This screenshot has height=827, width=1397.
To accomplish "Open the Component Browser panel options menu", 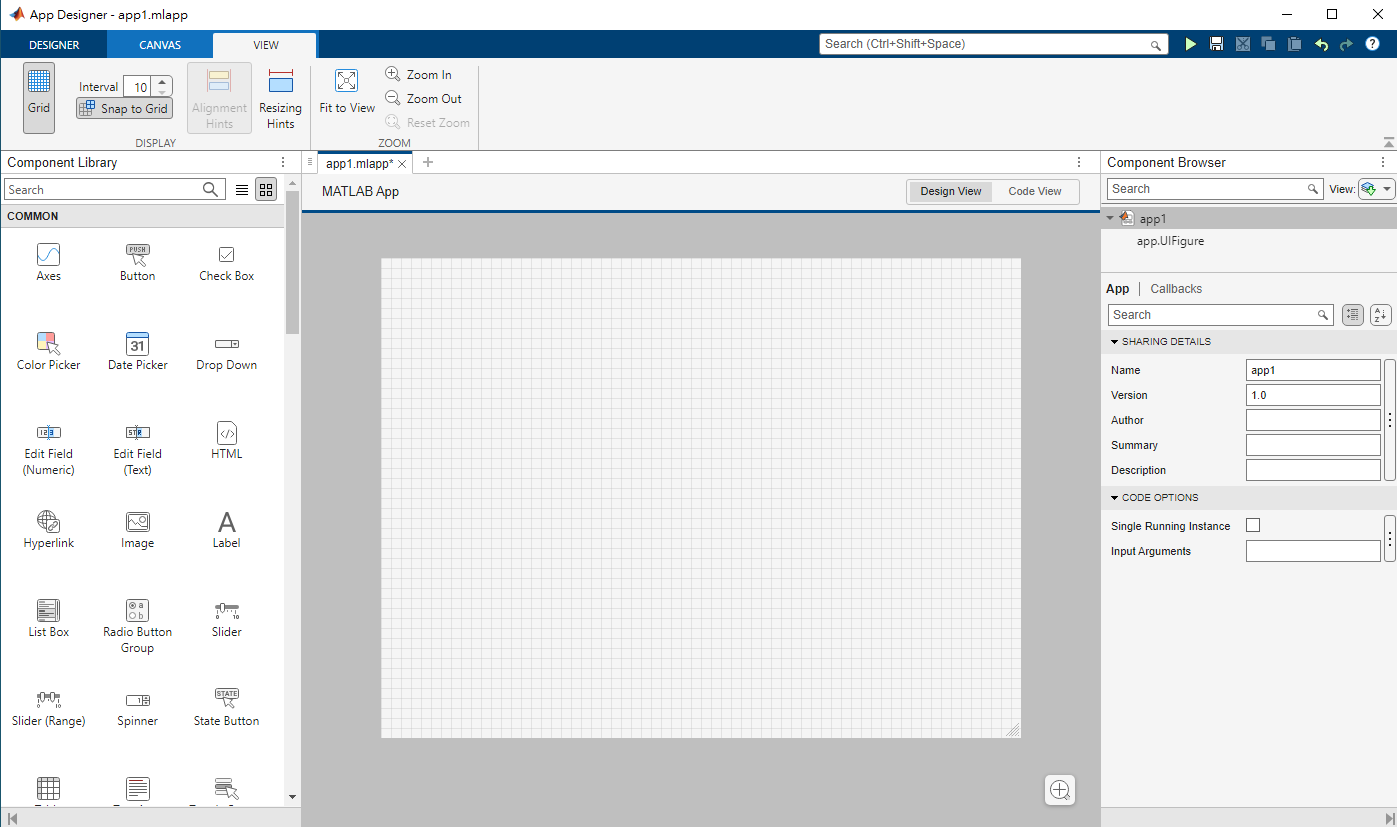I will coord(1384,162).
